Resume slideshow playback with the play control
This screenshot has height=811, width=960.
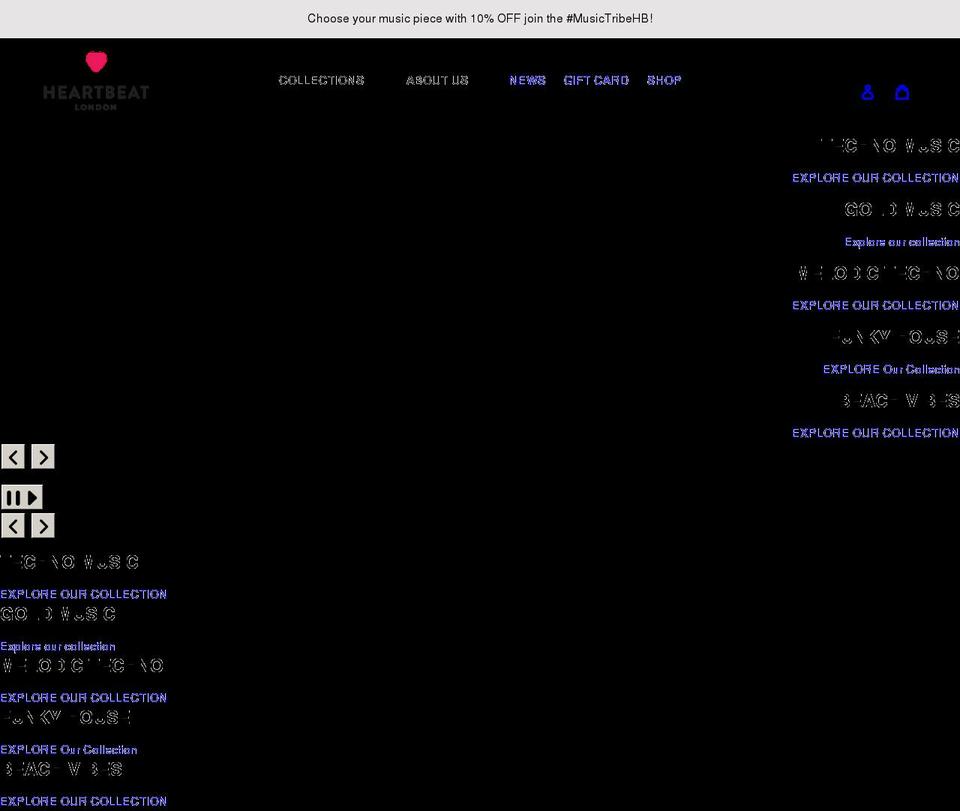point(30,497)
